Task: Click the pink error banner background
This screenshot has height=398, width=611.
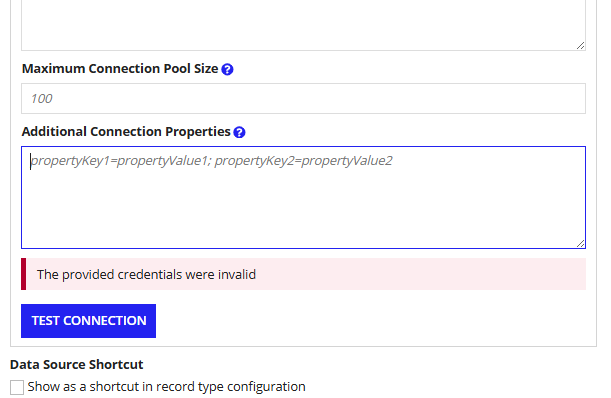Action: click(x=421, y=274)
